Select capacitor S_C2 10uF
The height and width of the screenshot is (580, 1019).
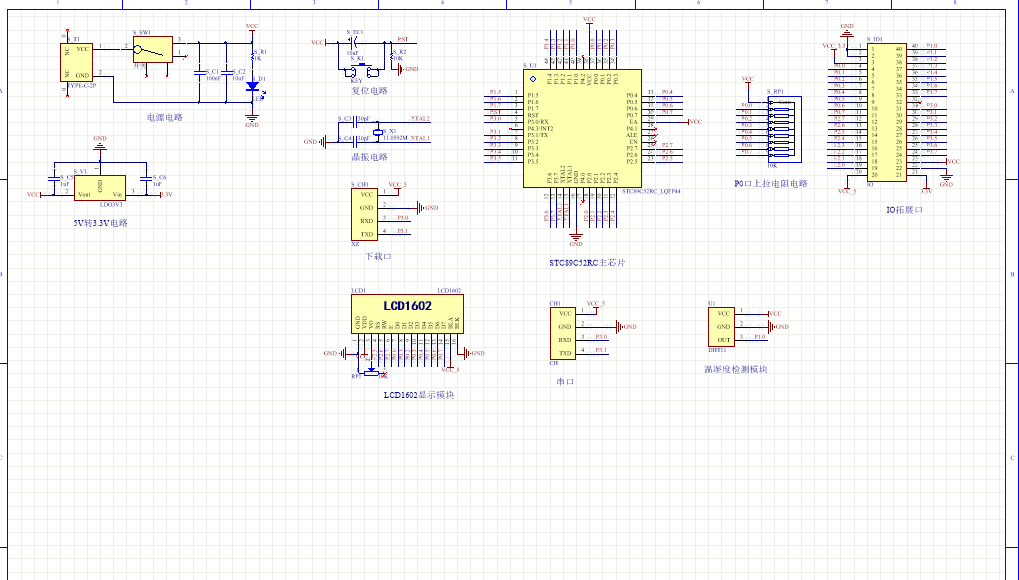click(x=226, y=73)
